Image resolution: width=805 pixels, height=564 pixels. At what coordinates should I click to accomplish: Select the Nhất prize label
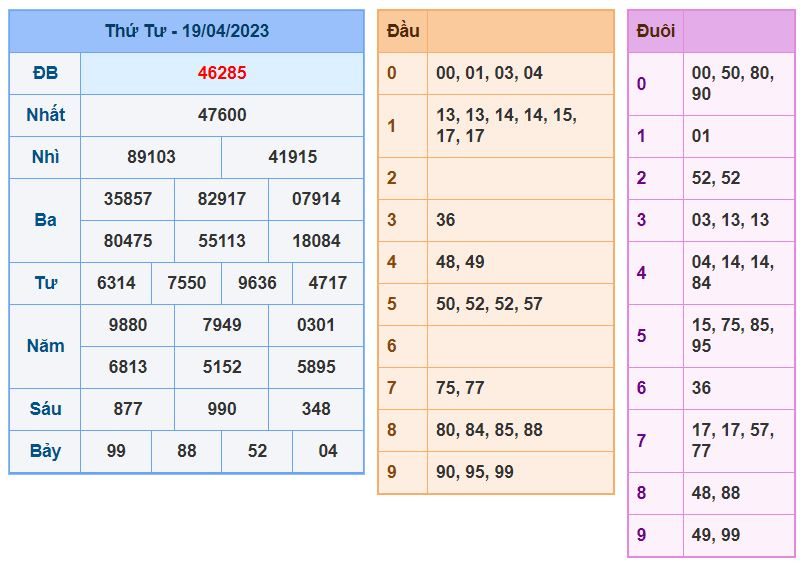point(45,114)
